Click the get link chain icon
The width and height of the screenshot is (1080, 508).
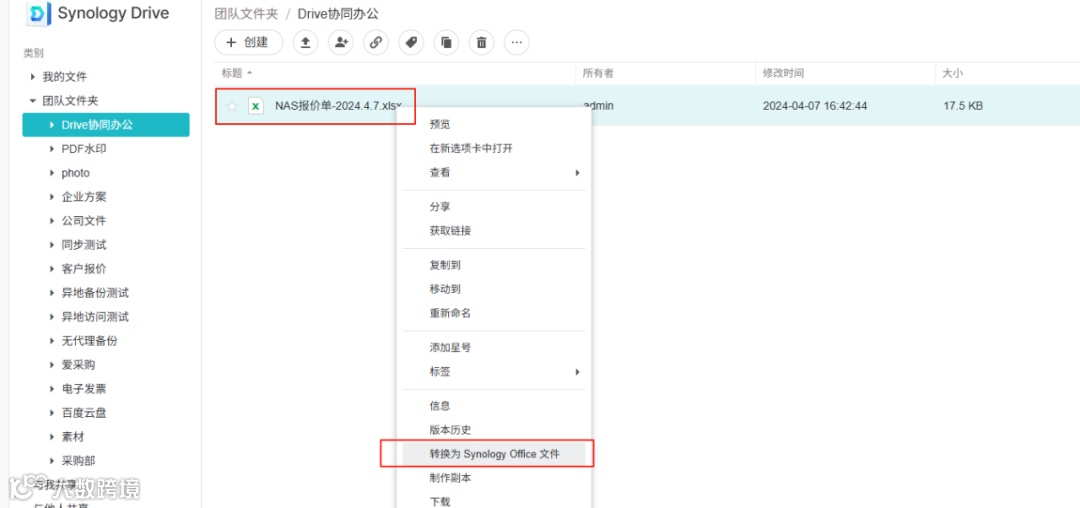(x=375, y=43)
